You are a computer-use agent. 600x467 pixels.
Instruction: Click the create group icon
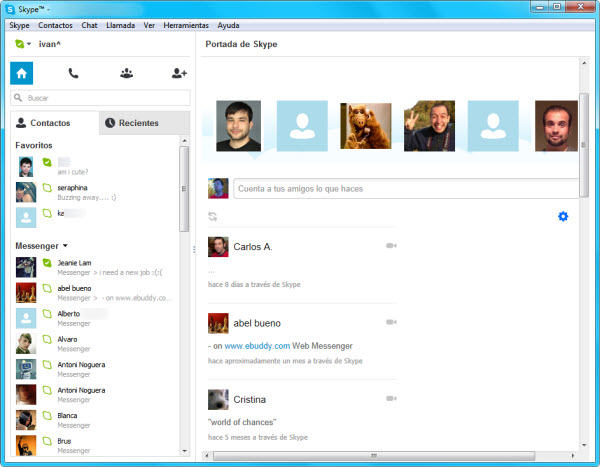(x=126, y=73)
